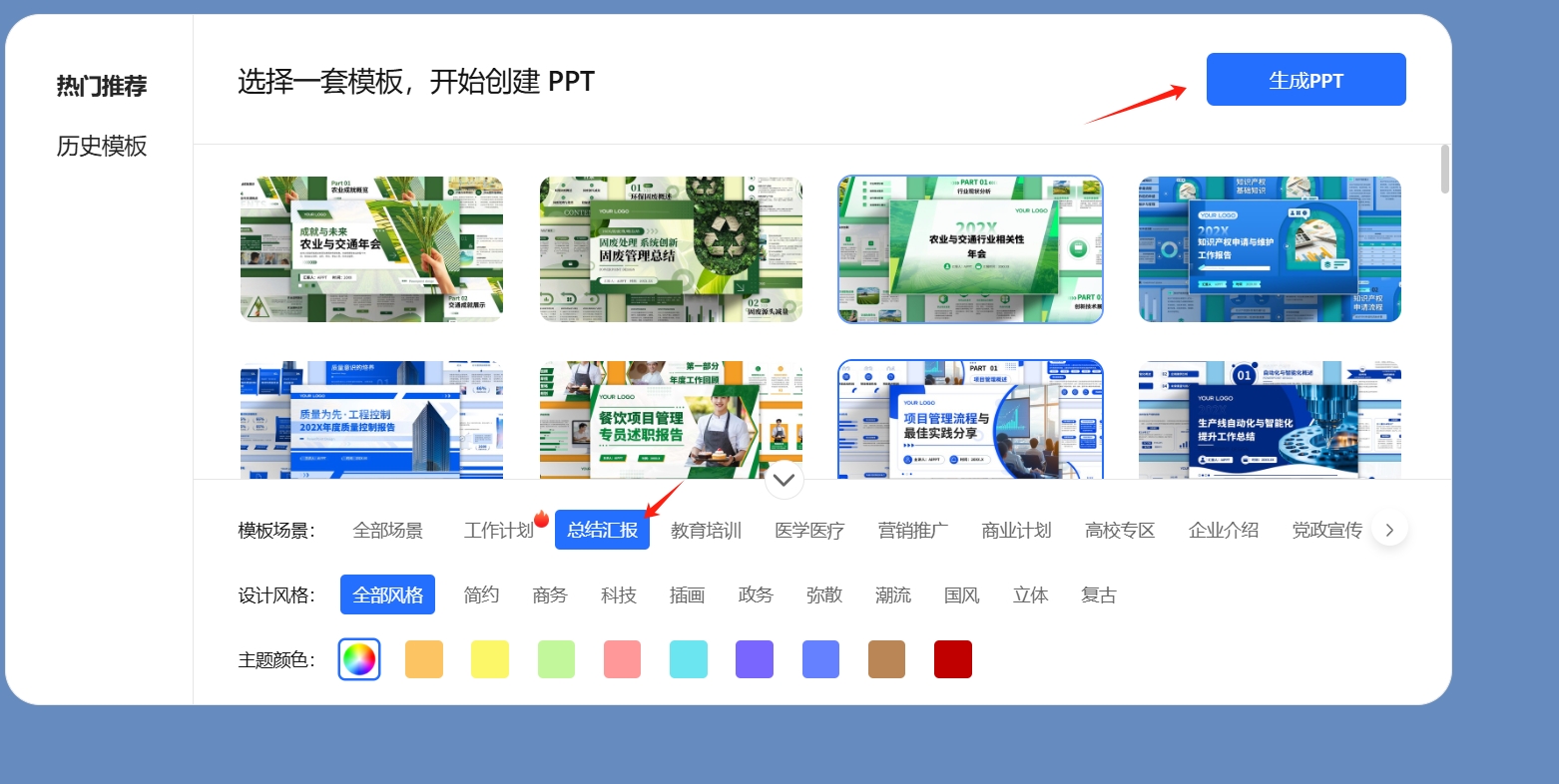Choose the 知识产权申请与维护 blue template
The width and height of the screenshot is (1559, 784).
coord(1270,249)
